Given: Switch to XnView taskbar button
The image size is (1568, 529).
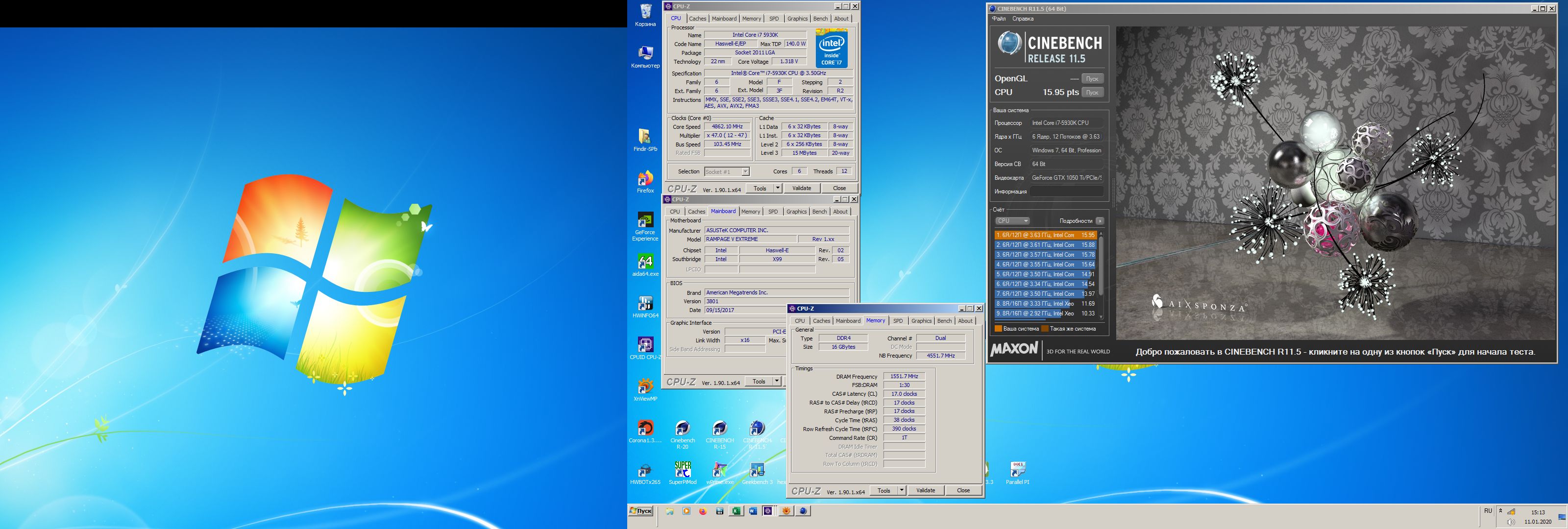Looking at the screenshot, I should pyautogui.click(x=786, y=511).
